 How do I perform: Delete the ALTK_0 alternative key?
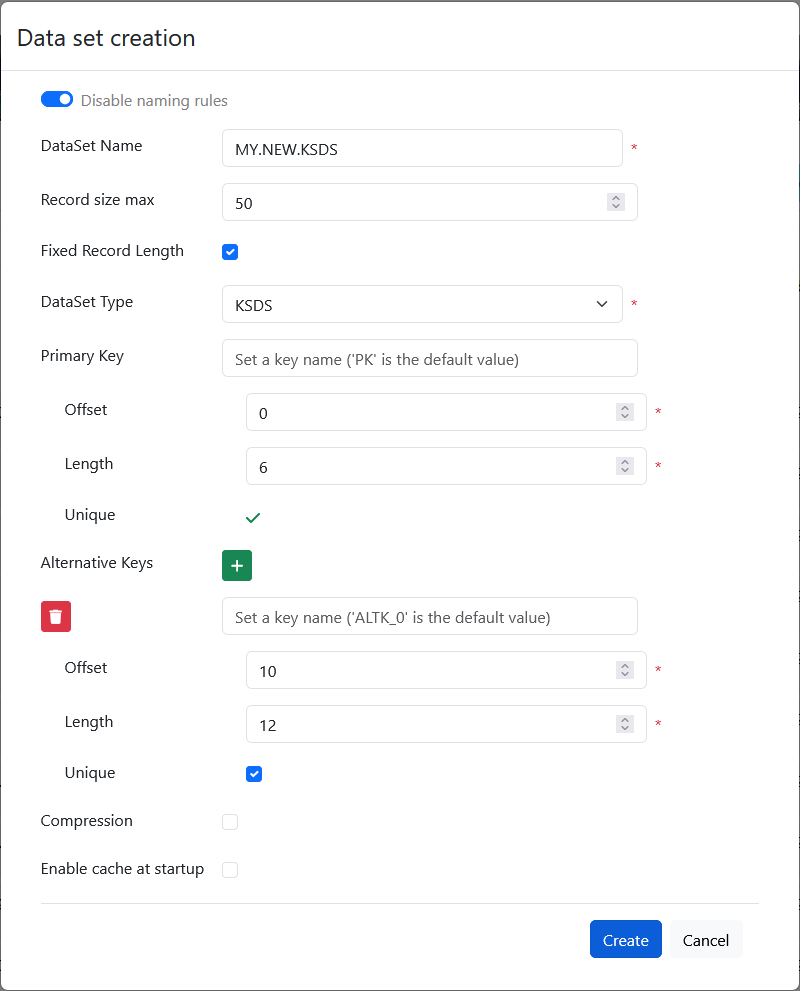(55, 616)
